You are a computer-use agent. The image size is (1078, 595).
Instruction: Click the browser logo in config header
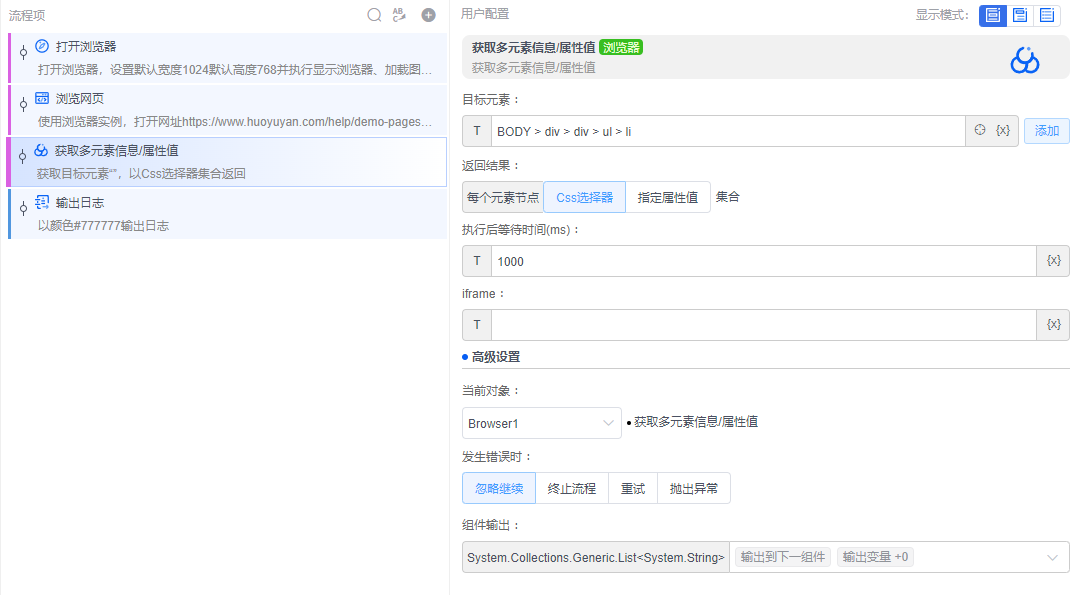click(x=1024, y=60)
